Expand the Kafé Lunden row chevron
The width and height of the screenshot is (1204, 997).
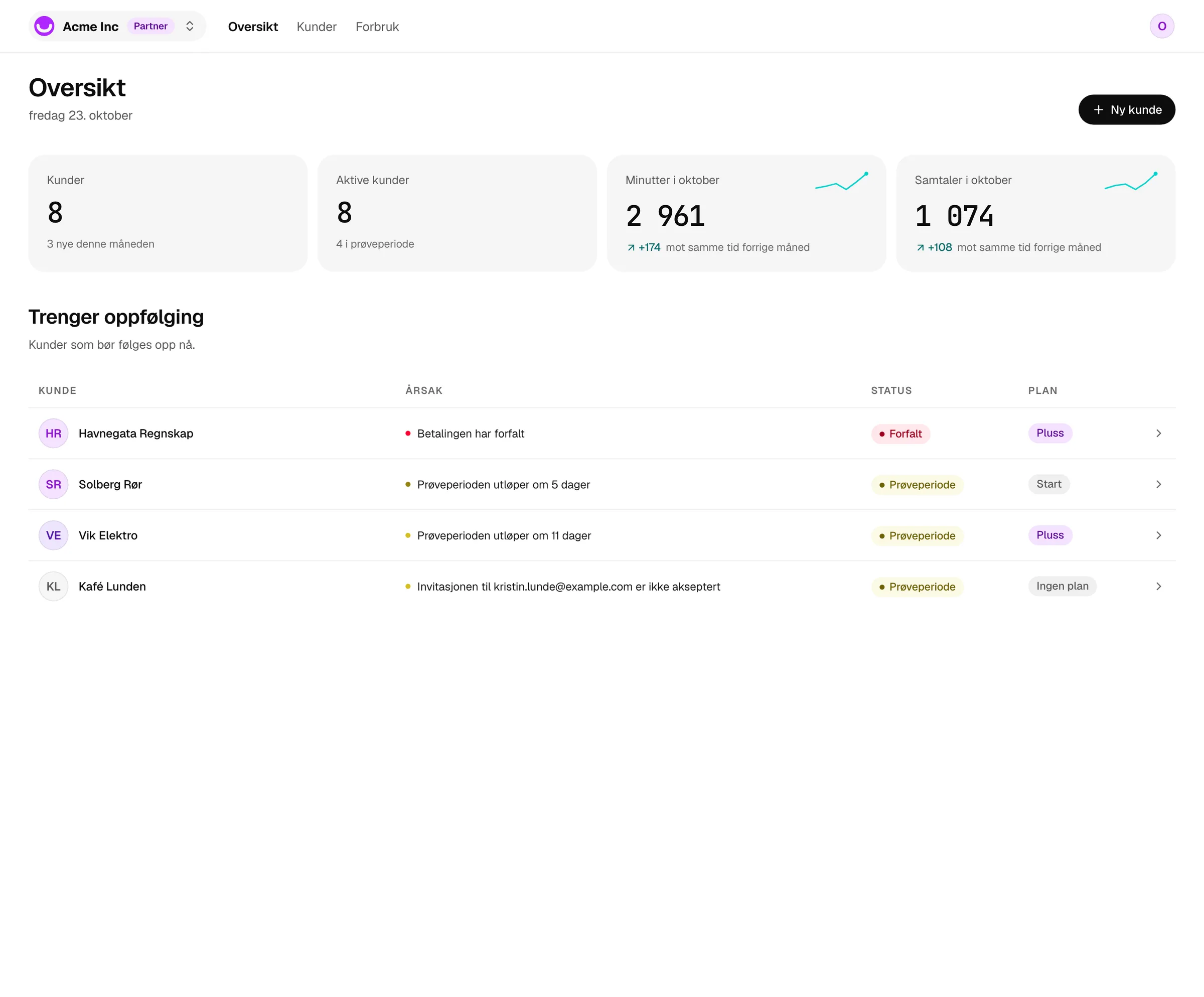[1159, 587]
